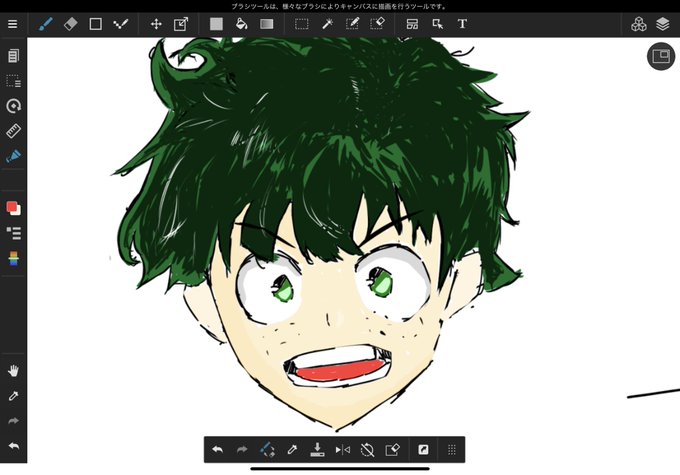Select the Operation cursor tool
The height and width of the screenshot is (475, 680).
click(x=438, y=24)
